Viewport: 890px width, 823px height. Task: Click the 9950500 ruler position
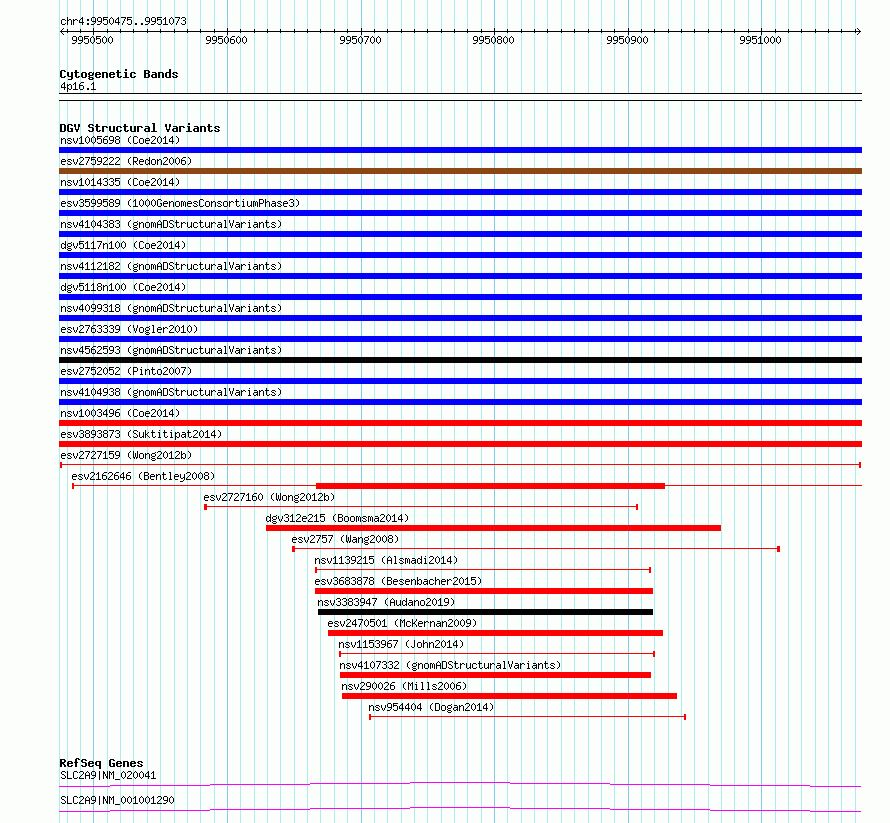93,40
